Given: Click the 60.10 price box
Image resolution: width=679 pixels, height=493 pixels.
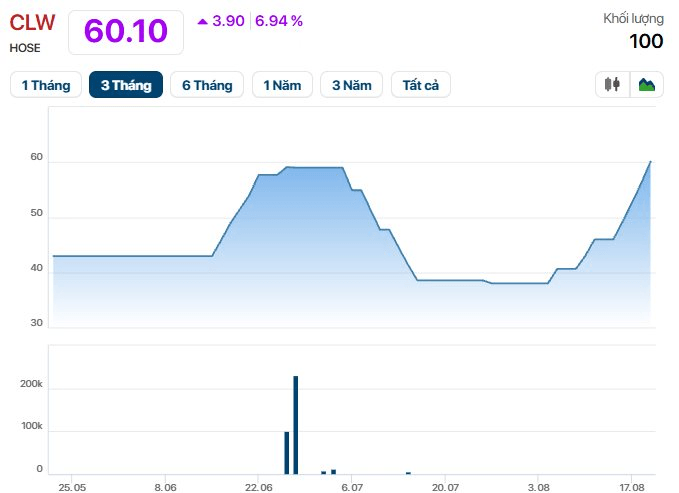Looking at the screenshot, I should pos(126,32).
